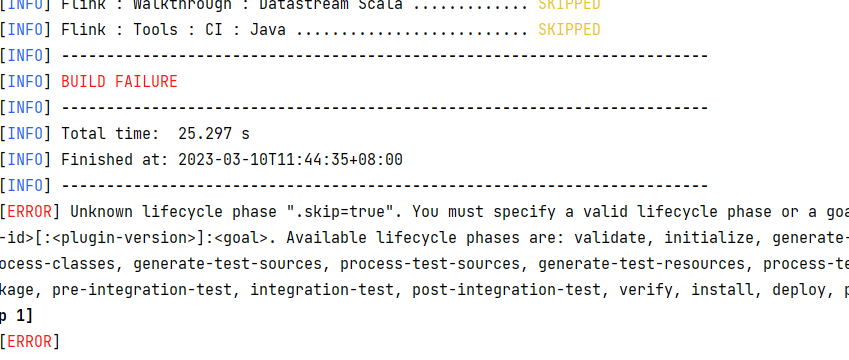Click the 2023-03-10T11:44:35+08:00 timestamp
This screenshot has width=849, height=360.
tap(290, 160)
